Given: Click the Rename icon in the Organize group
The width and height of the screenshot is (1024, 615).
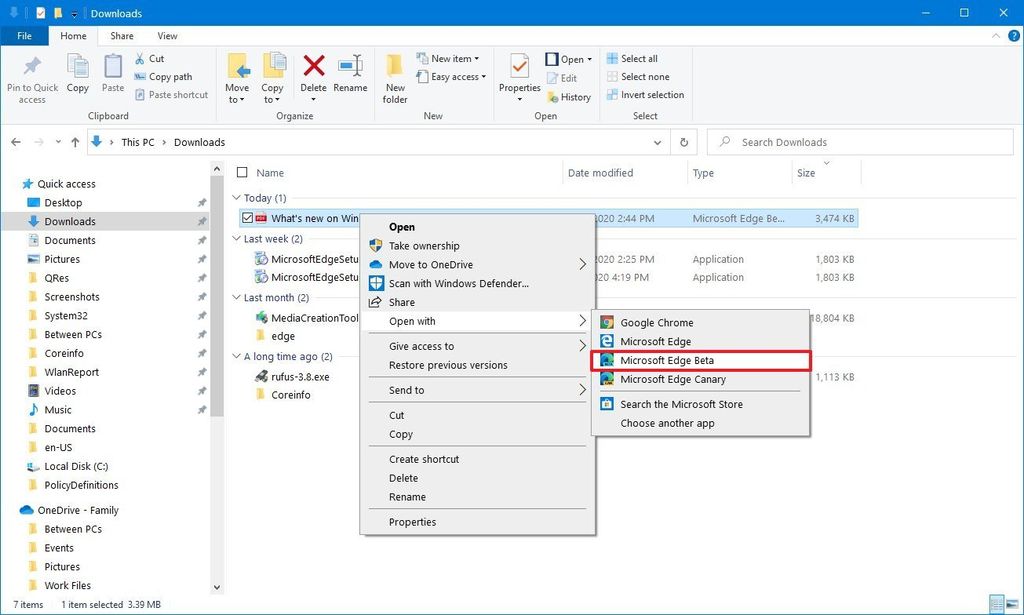Looking at the screenshot, I should pyautogui.click(x=350, y=70).
